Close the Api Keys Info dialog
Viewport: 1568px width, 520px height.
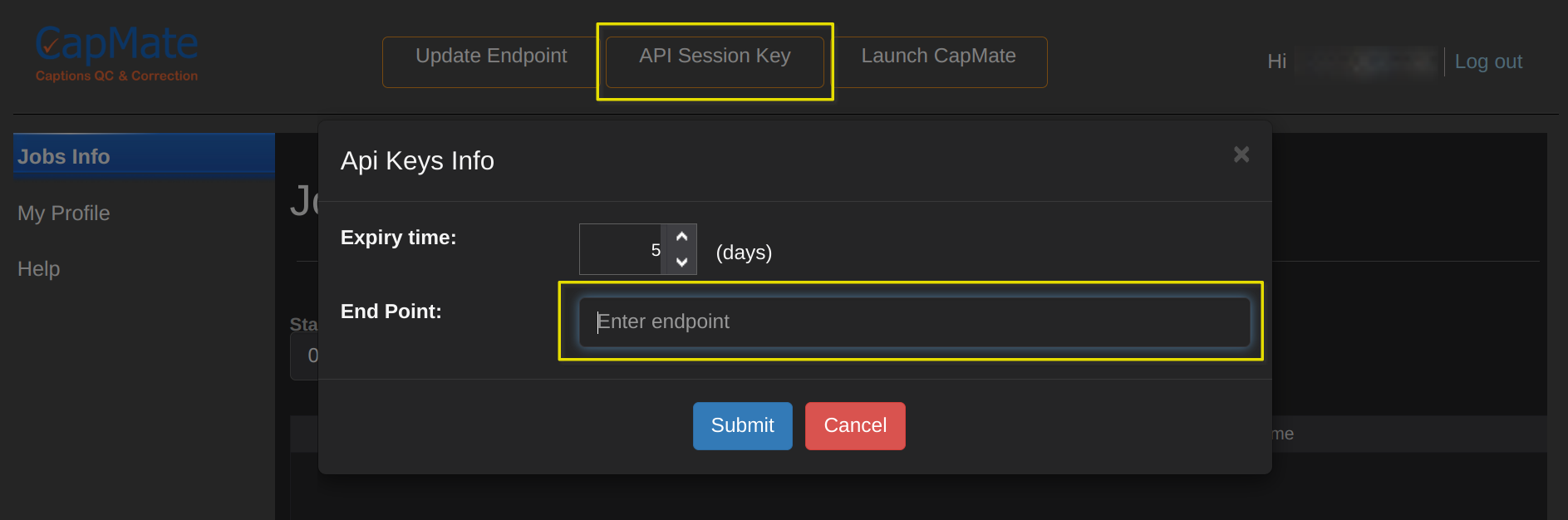(x=1241, y=155)
